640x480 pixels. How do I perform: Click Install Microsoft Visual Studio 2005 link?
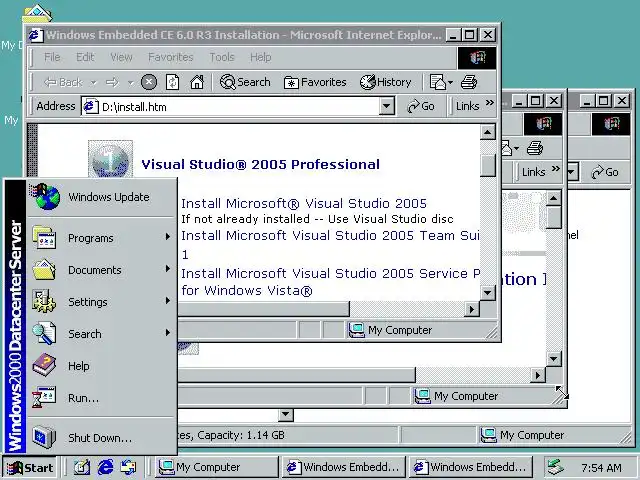[304, 203]
